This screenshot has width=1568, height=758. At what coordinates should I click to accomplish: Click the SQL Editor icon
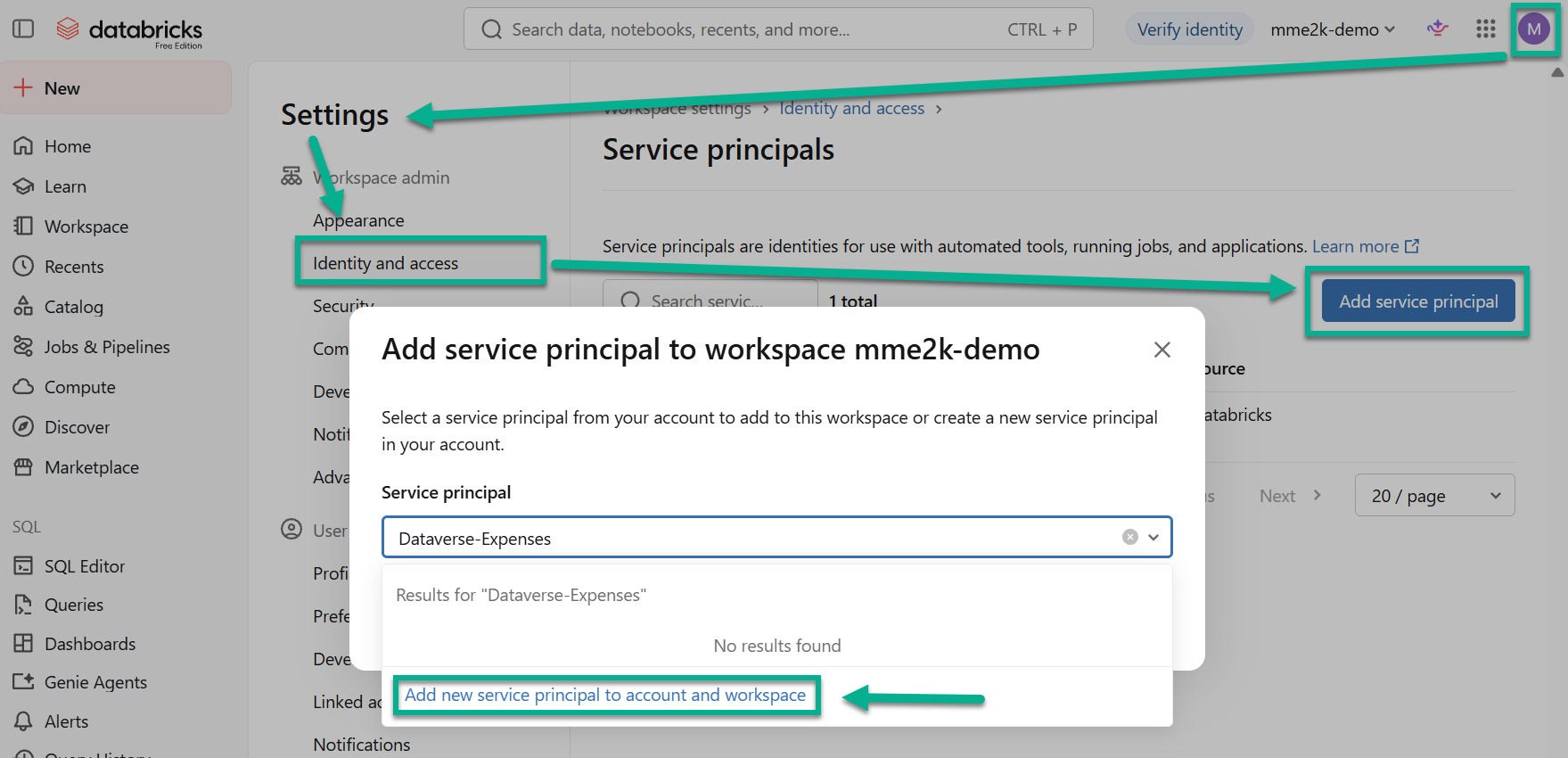point(23,566)
